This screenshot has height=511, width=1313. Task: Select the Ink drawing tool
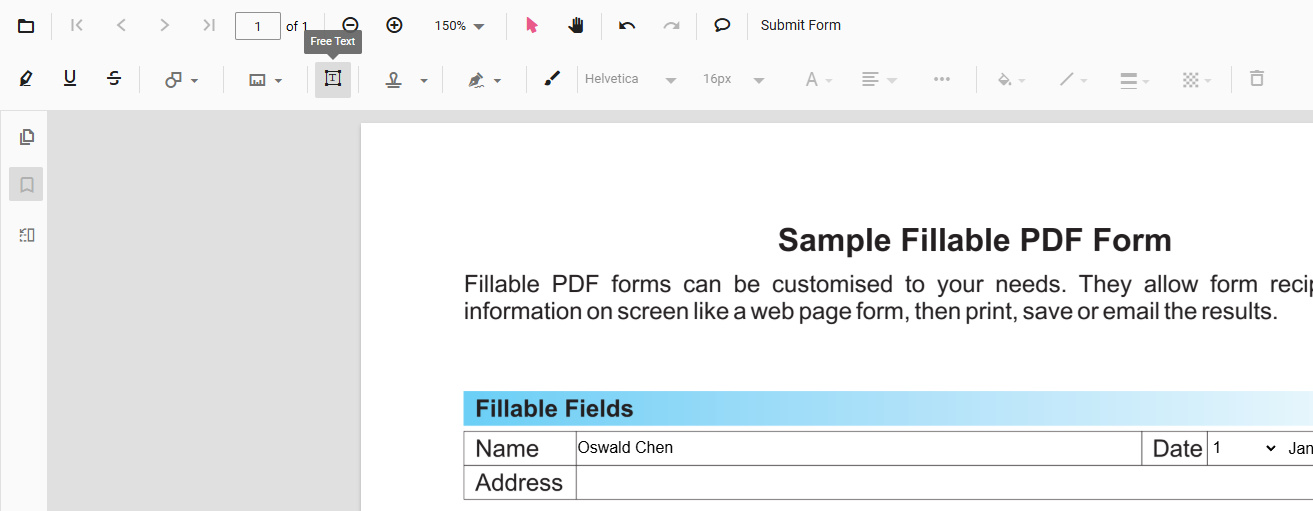tap(552, 79)
